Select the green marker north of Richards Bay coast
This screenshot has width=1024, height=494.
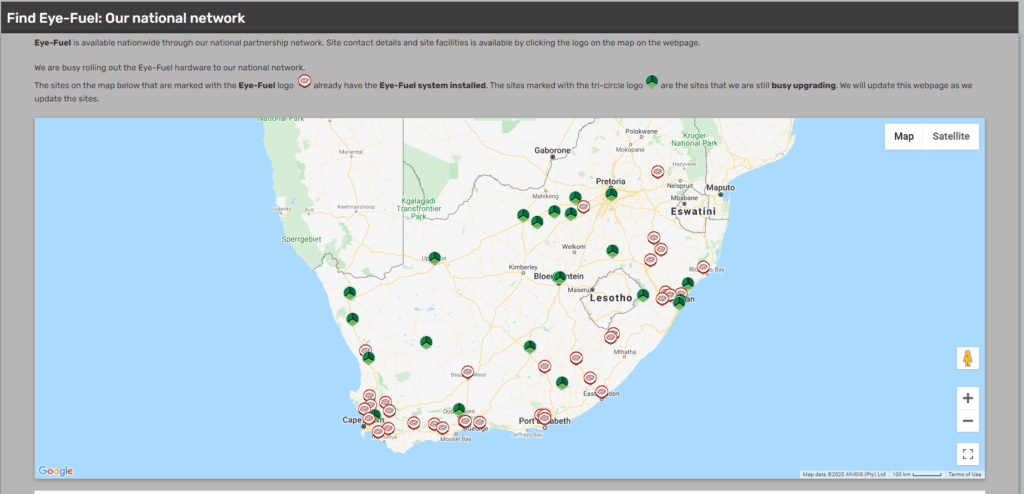688,284
